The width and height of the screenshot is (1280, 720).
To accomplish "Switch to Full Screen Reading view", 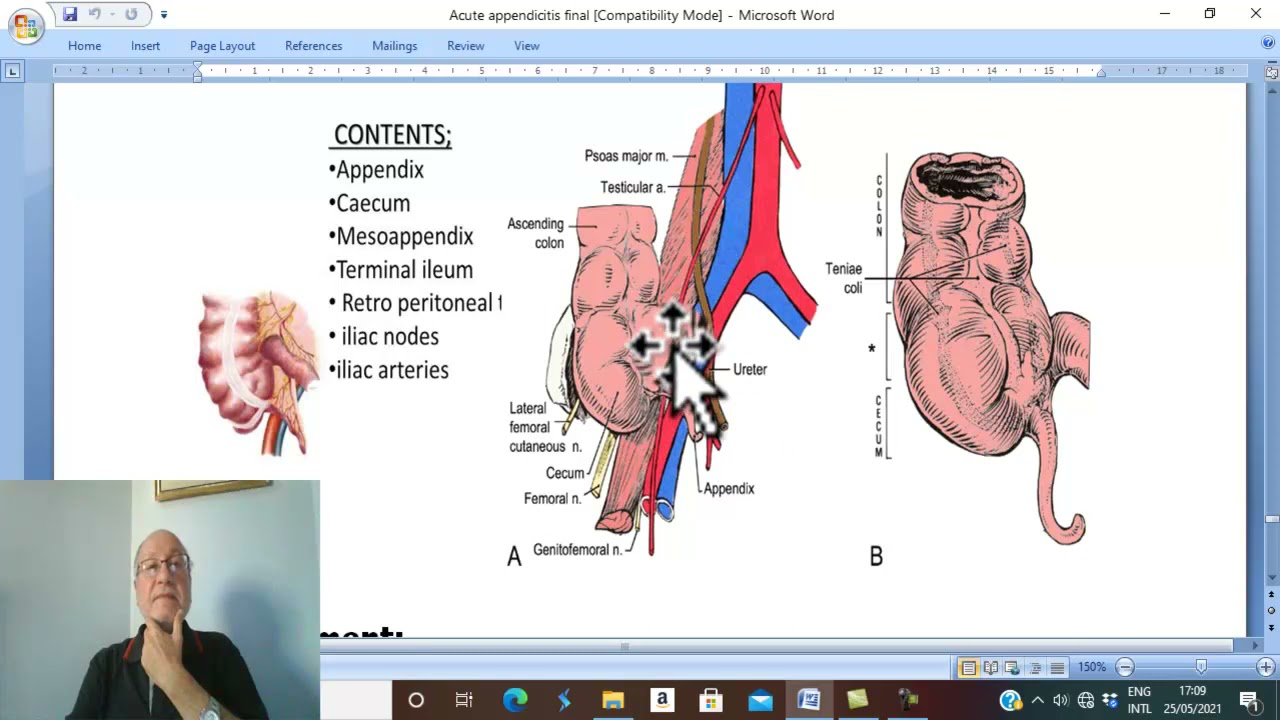I will pos(990,667).
